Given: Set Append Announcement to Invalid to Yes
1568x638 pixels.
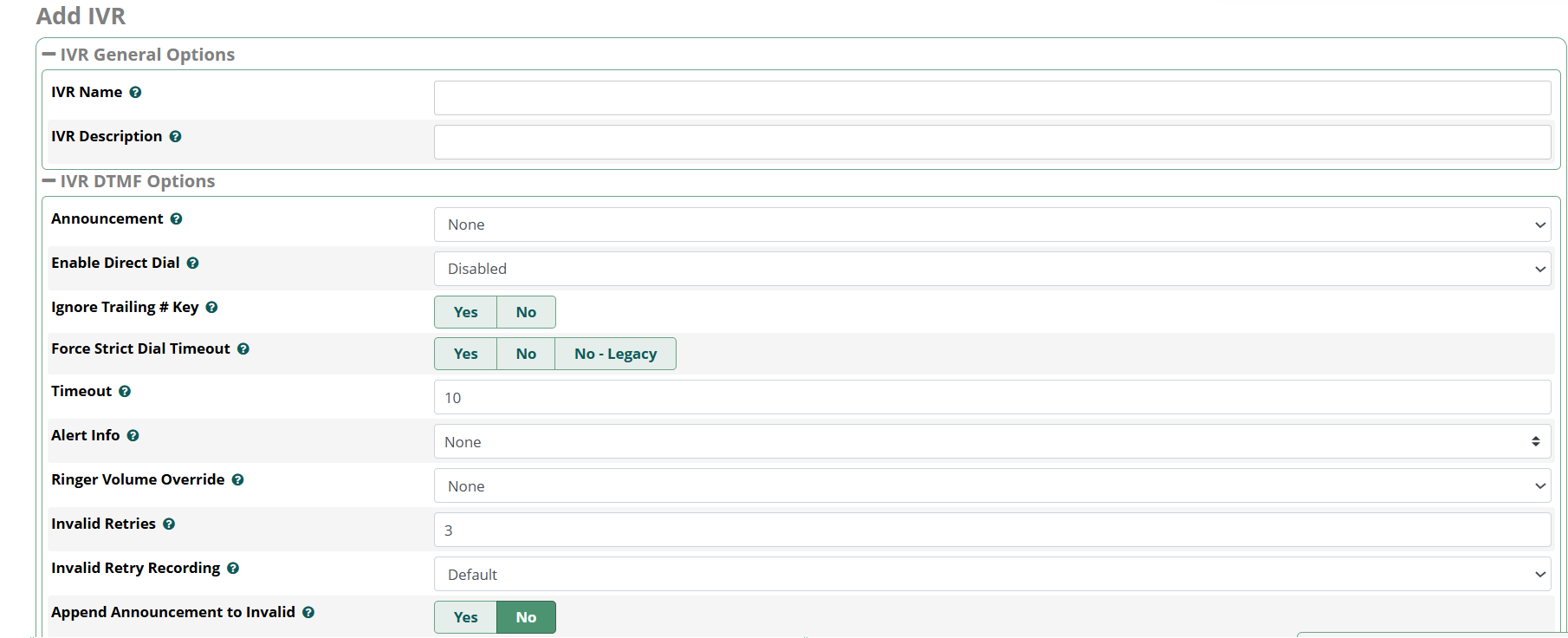Looking at the screenshot, I should pos(465,617).
